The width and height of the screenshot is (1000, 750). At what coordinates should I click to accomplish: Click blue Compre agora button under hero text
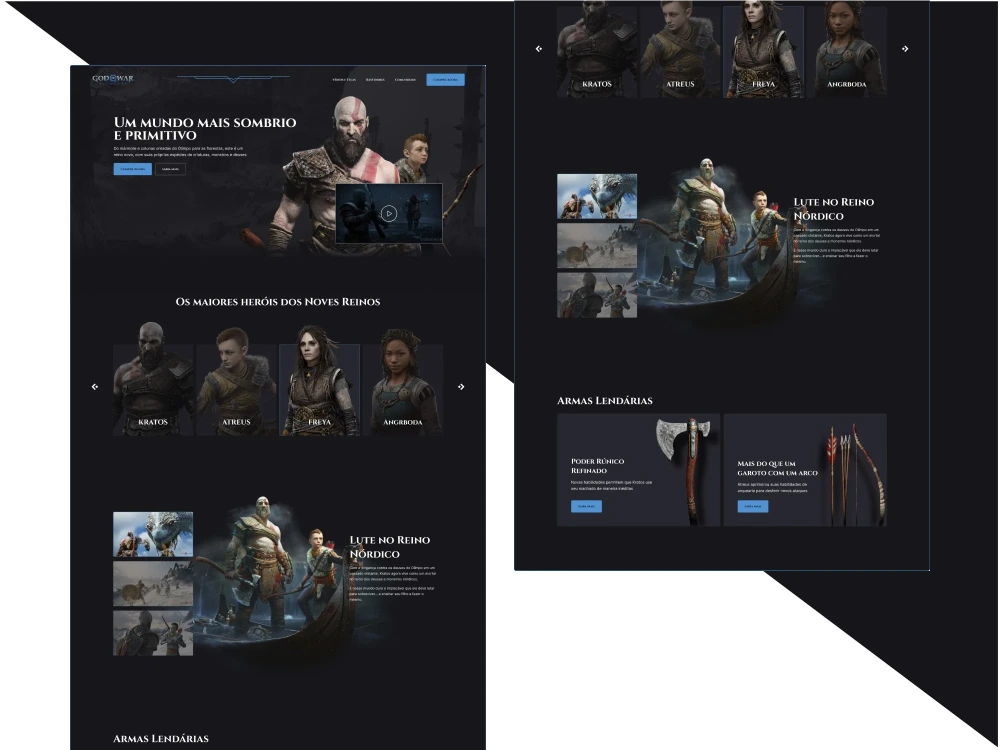tap(133, 169)
